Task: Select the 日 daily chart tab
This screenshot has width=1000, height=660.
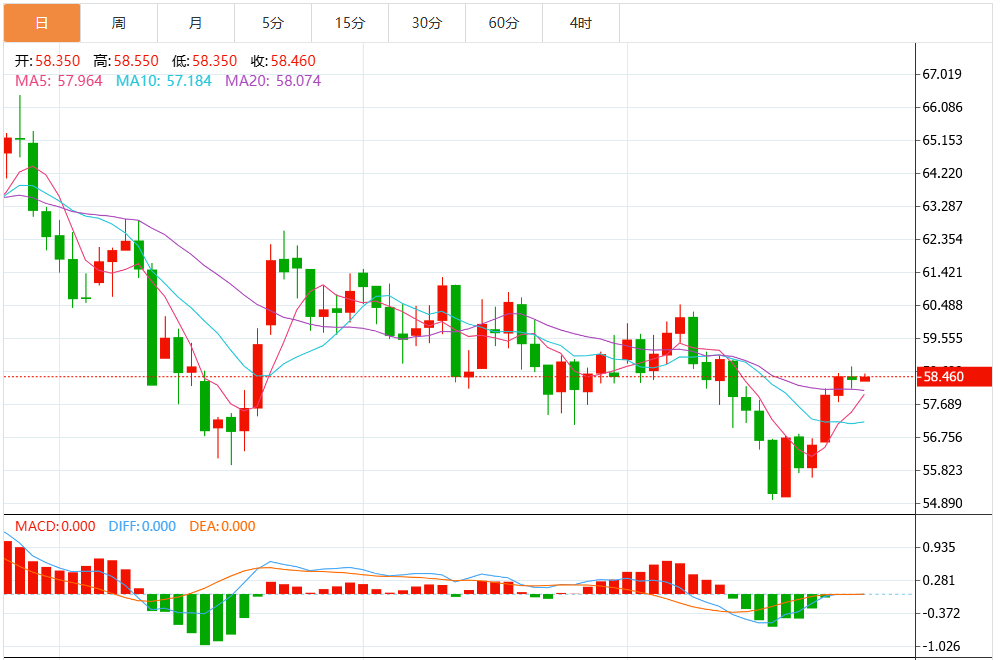Action: coord(42,23)
